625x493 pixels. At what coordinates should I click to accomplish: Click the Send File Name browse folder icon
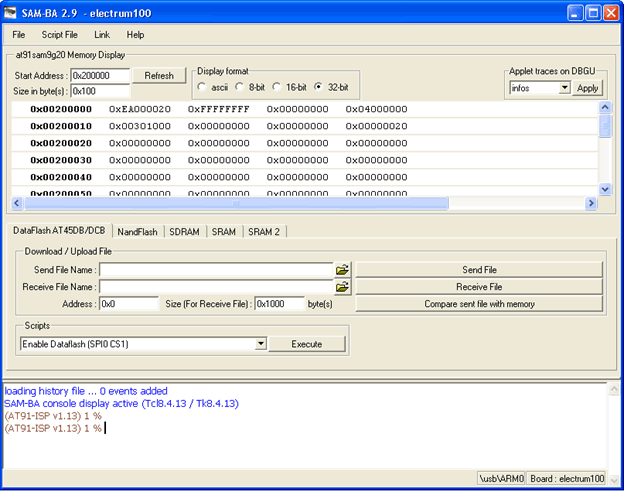(x=343, y=270)
